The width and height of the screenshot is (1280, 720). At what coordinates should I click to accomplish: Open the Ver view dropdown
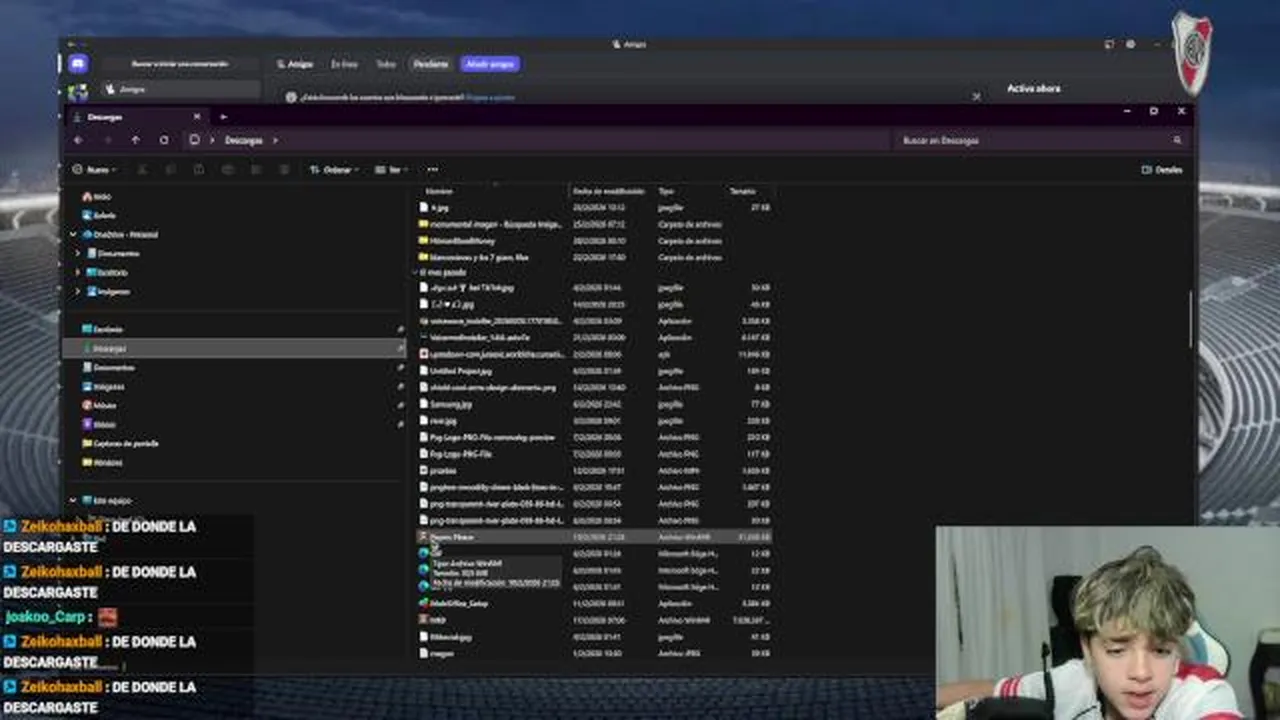pyautogui.click(x=391, y=170)
